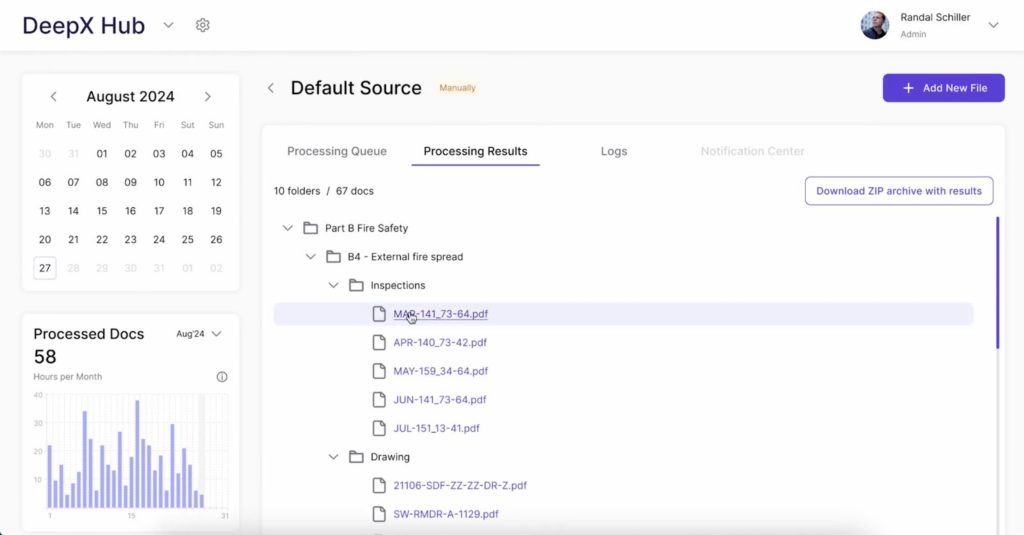Switch to the Logs tab
This screenshot has width=1024, height=535.
click(614, 151)
